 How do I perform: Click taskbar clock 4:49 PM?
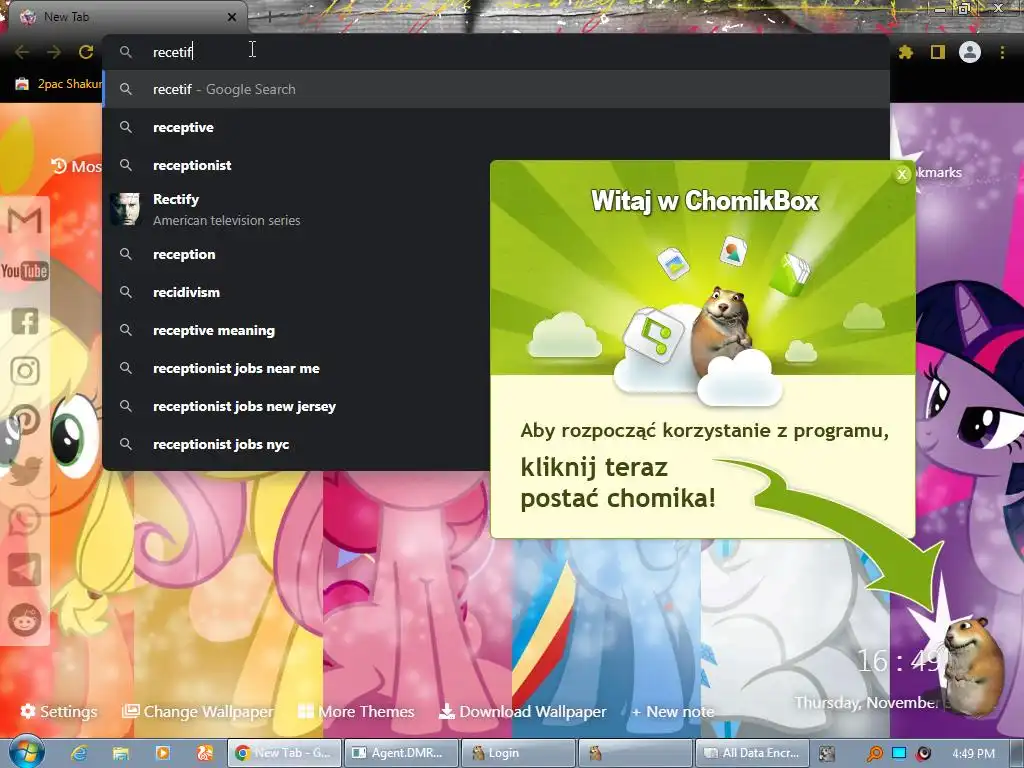point(974,754)
